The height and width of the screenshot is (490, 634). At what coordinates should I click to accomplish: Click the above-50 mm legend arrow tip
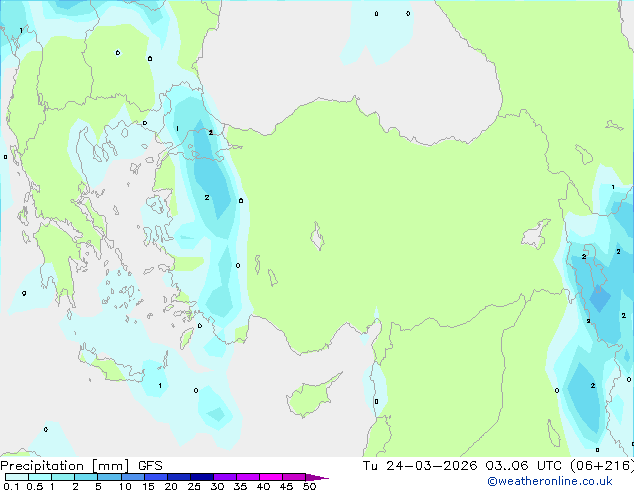317,477
